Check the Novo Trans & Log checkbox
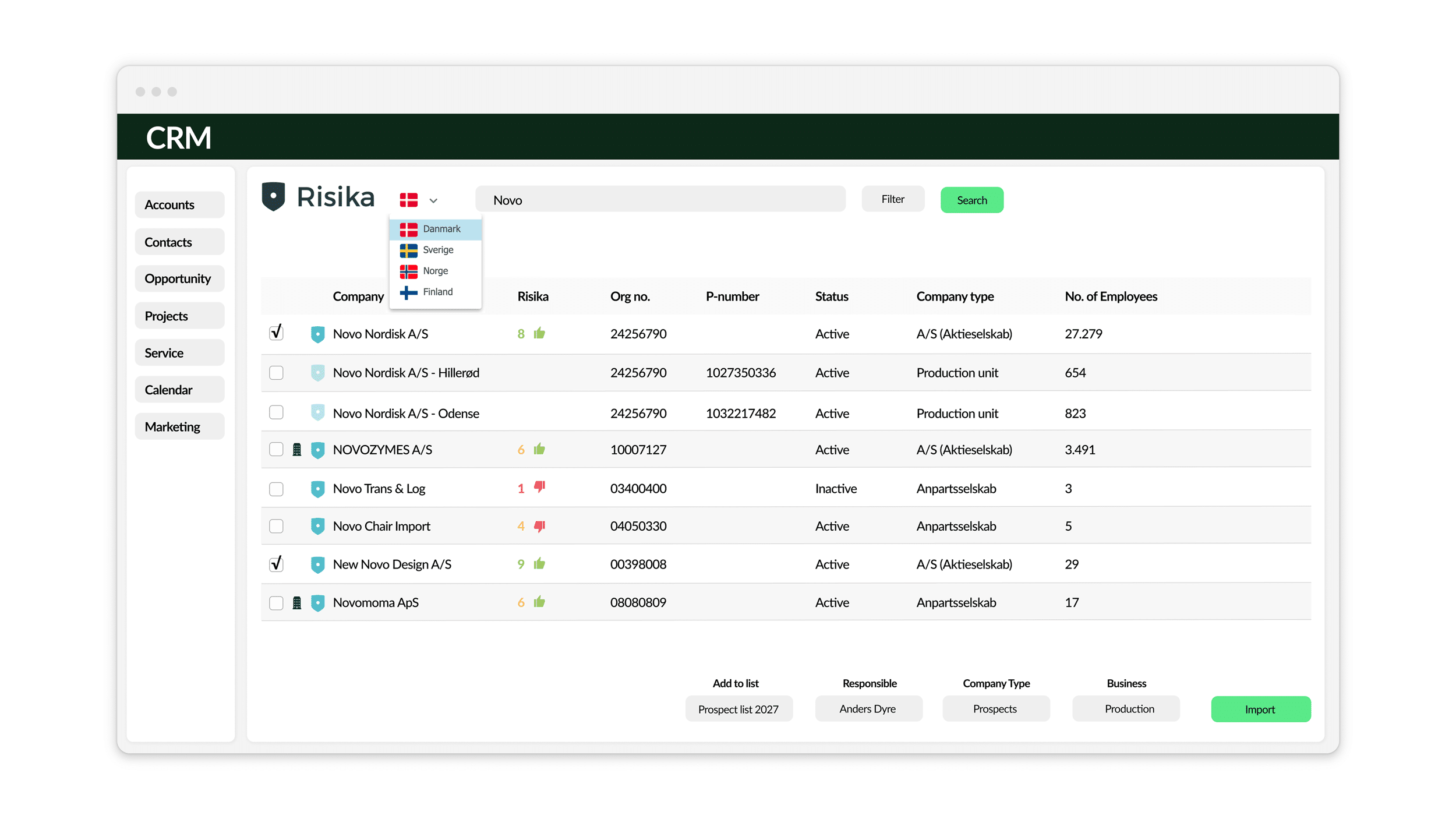The image size is (1456, 819). (x=276, y=489)
